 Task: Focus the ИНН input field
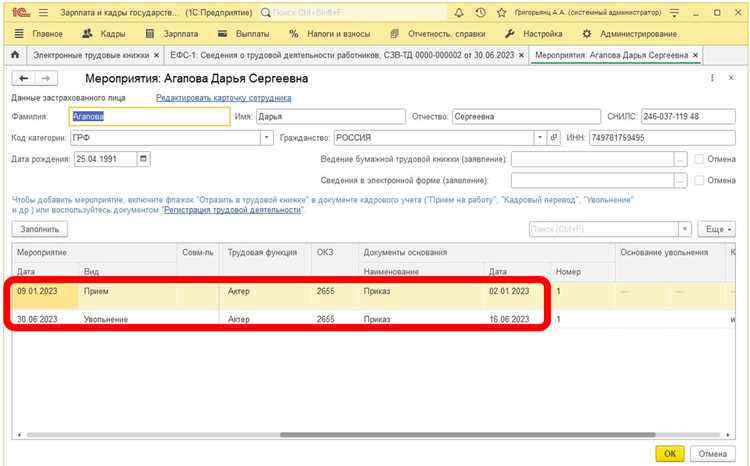662,138
